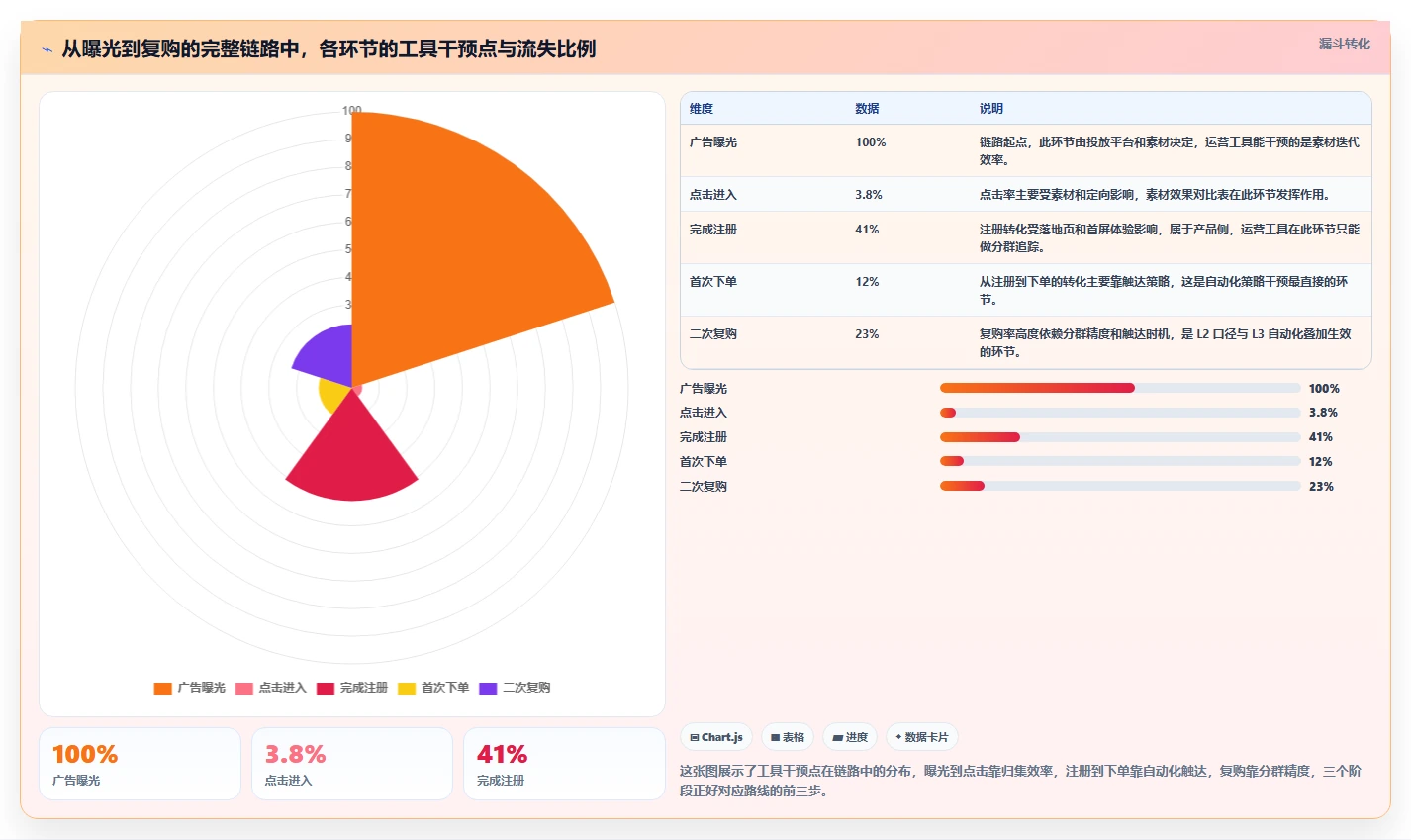Click the Chart.js chip
The width and height of the screenshot is (1411, 840).
(716, 737)
